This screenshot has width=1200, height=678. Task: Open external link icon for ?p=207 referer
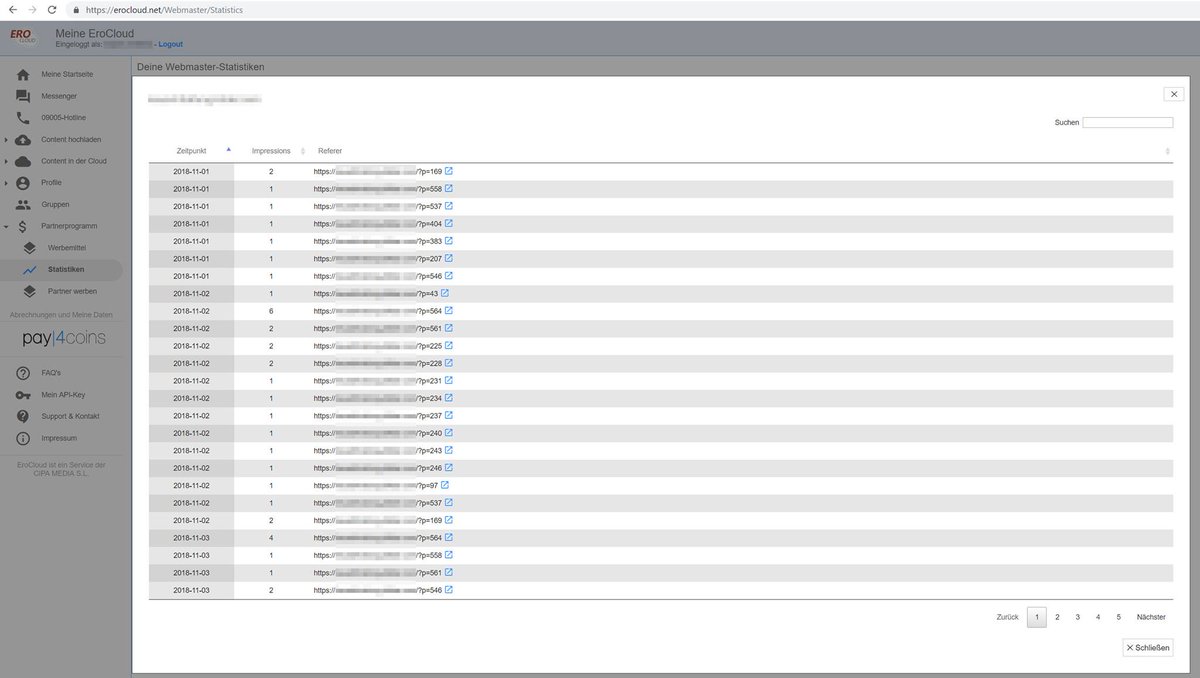click(x=449, y=258)
